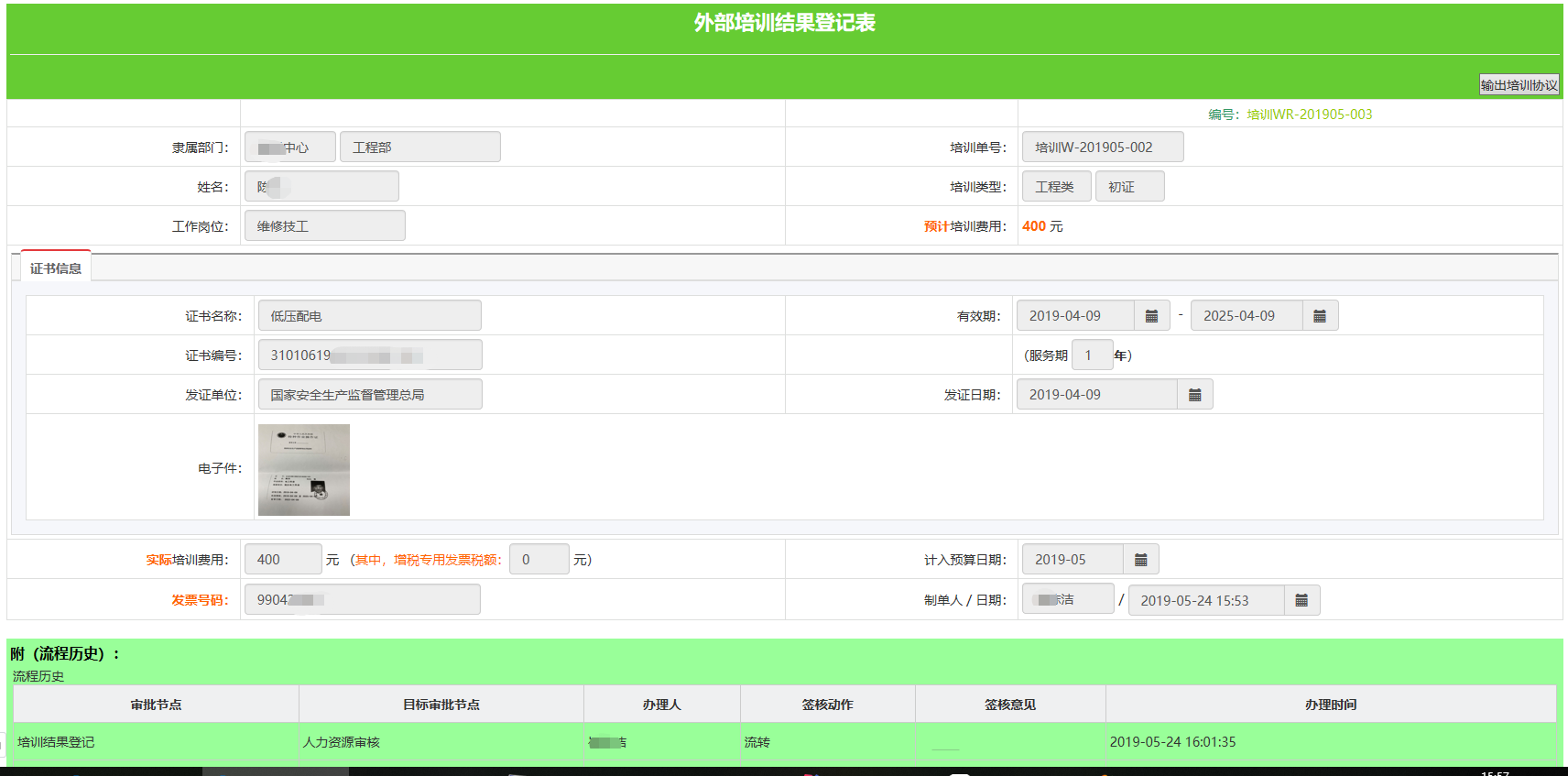This screenshot has width=1568, height=776.
Task: Click calendar icon beside issue date field
Action: (x=1194, y=395)
